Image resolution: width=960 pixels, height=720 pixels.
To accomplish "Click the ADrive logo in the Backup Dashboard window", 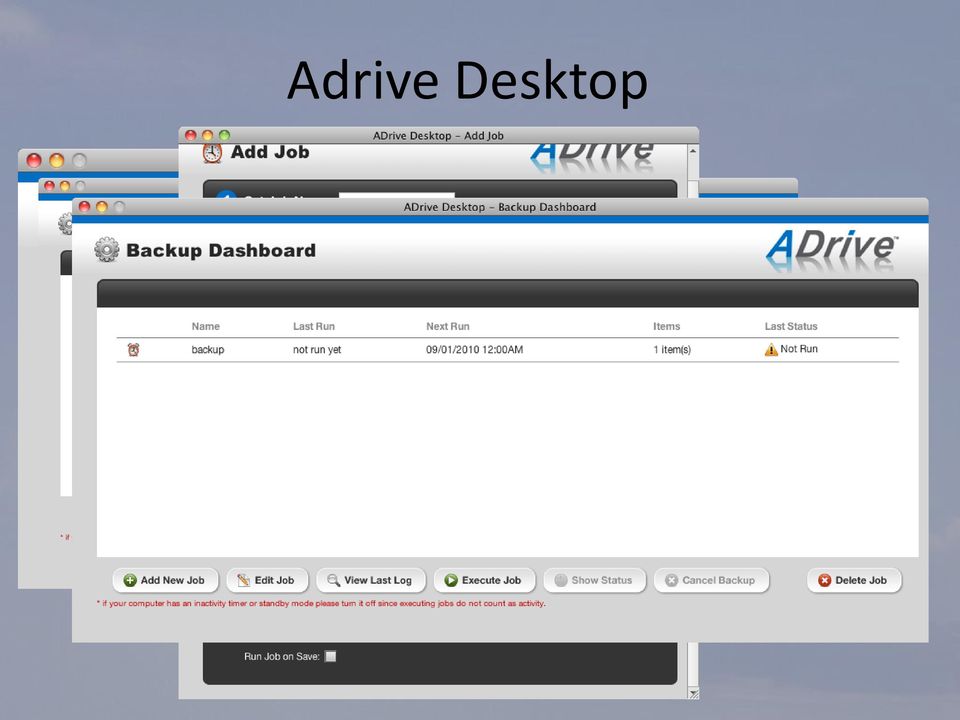I will [832, 250].
